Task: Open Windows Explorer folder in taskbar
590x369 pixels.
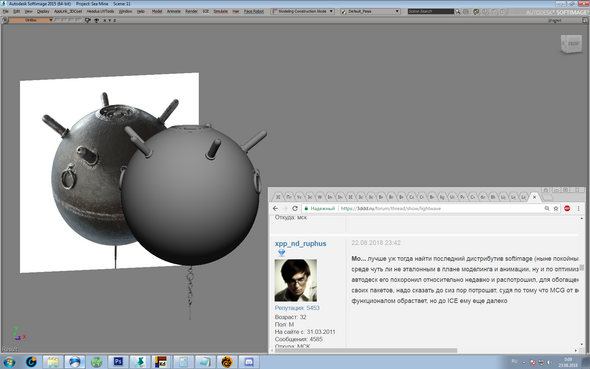Action: click(53, 362)
